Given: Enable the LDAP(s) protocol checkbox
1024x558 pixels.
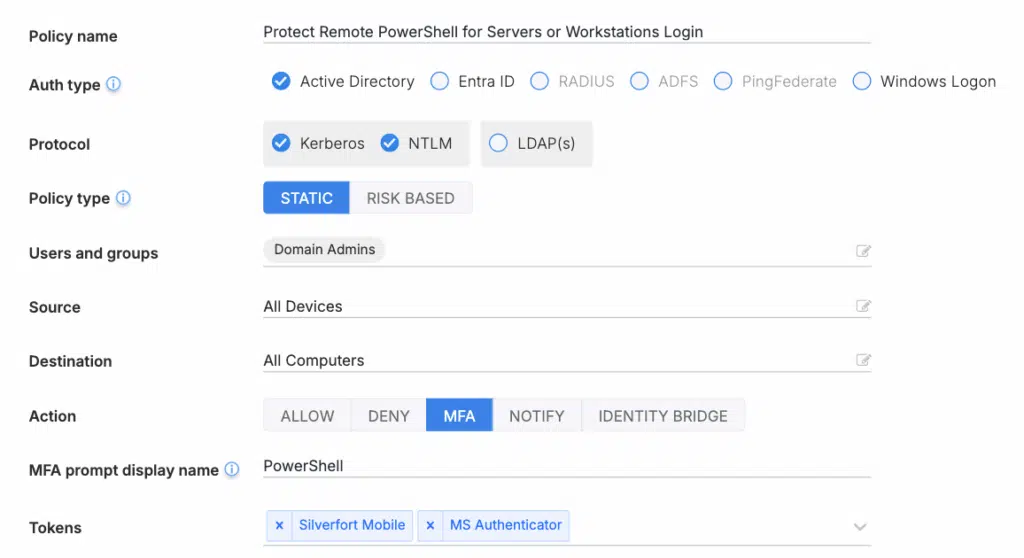Looking at the screenshot, I should 498,143.
